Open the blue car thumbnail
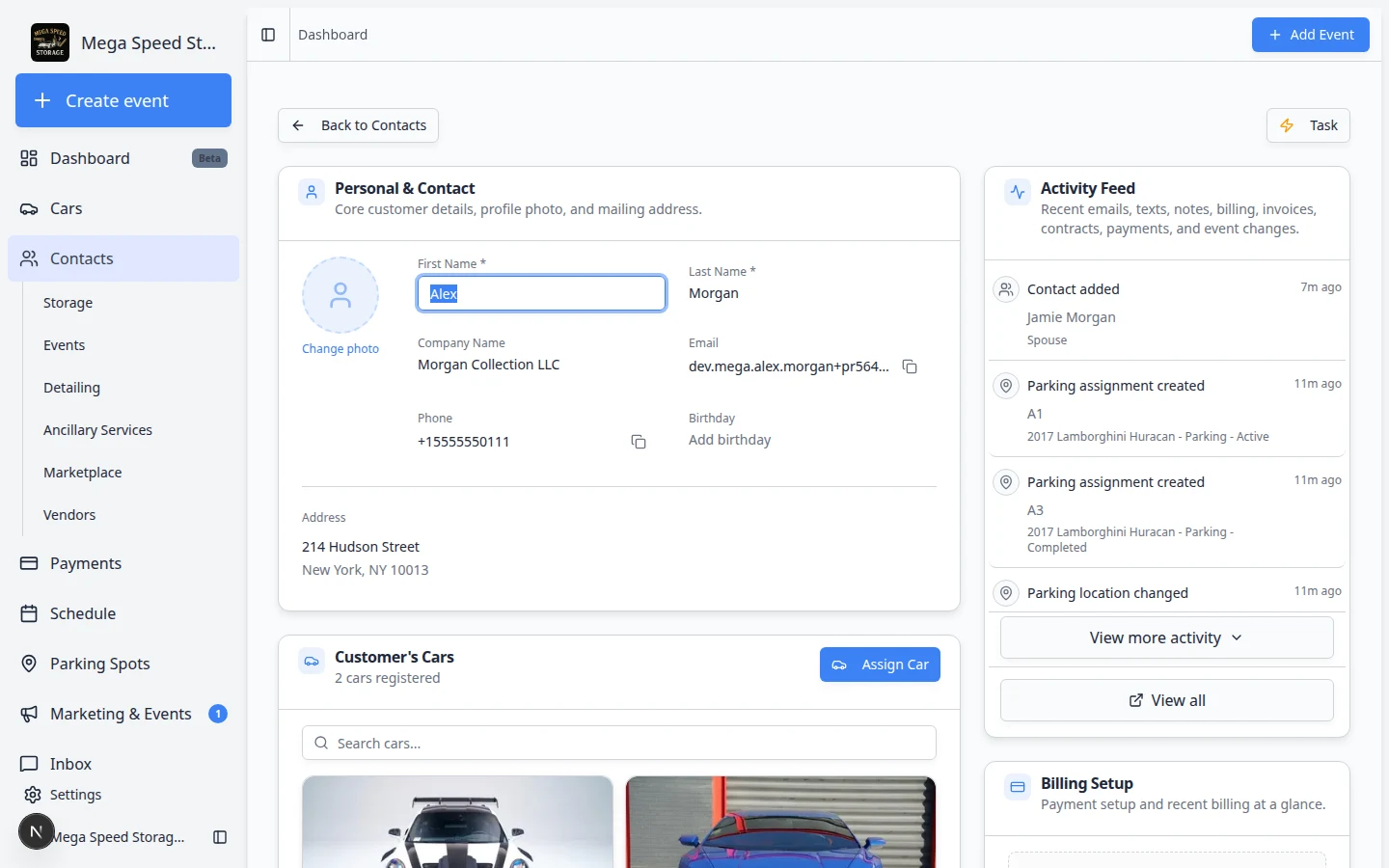This screenshot has height=868, width=1389. pyautogui.click(x=781, y=822)
